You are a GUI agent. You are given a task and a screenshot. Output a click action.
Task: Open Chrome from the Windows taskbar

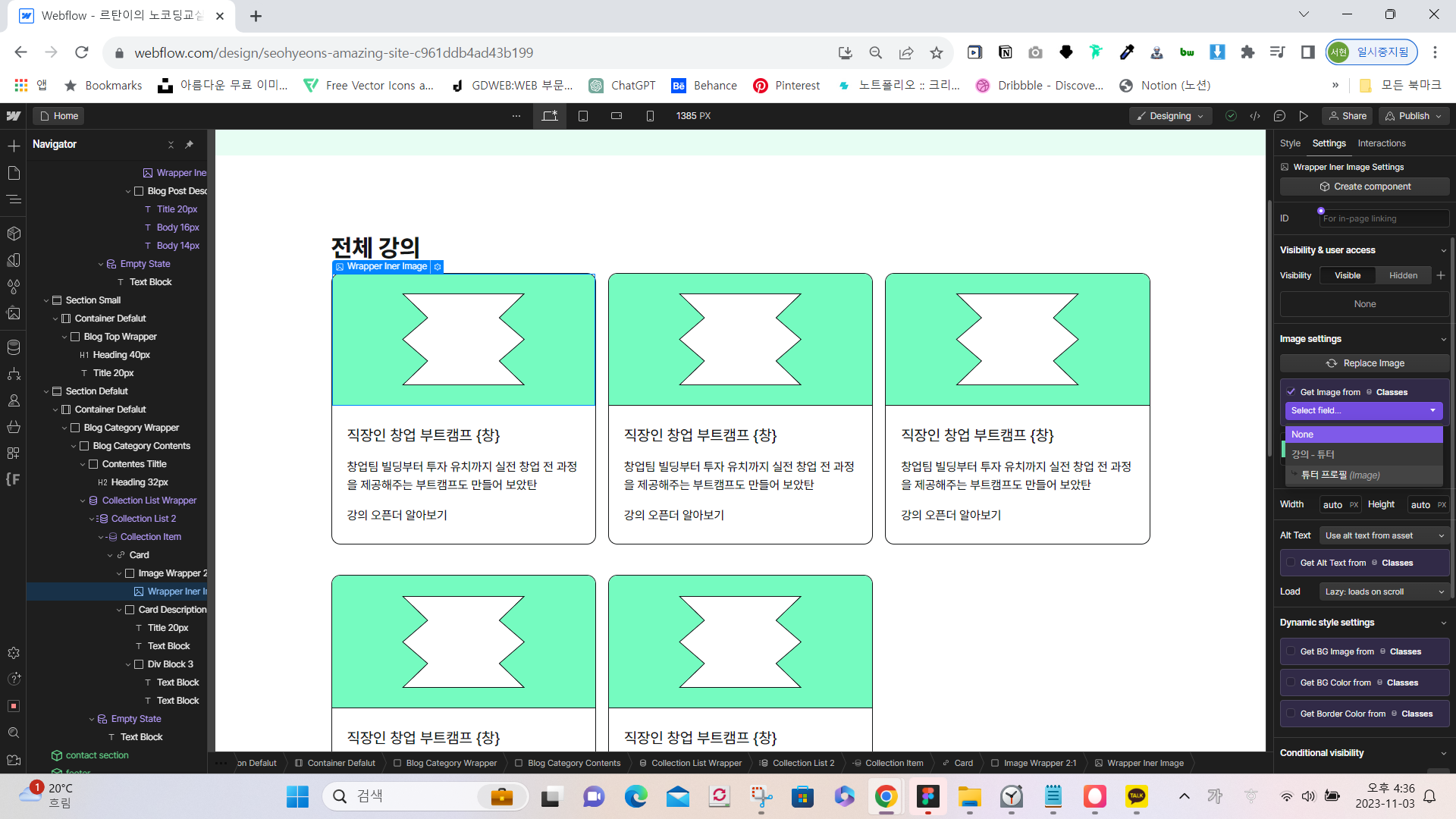[x=886, y=796]
